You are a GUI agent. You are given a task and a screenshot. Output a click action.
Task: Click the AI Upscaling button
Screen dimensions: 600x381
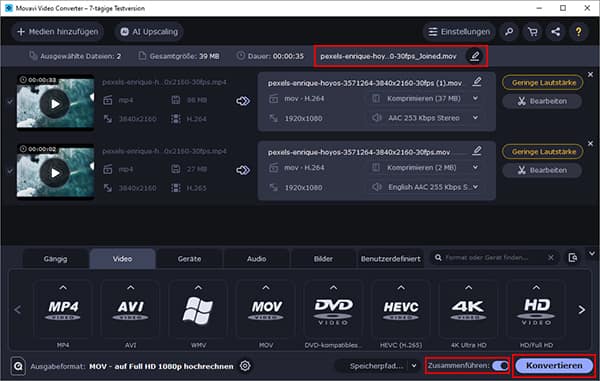coord(149,32)
